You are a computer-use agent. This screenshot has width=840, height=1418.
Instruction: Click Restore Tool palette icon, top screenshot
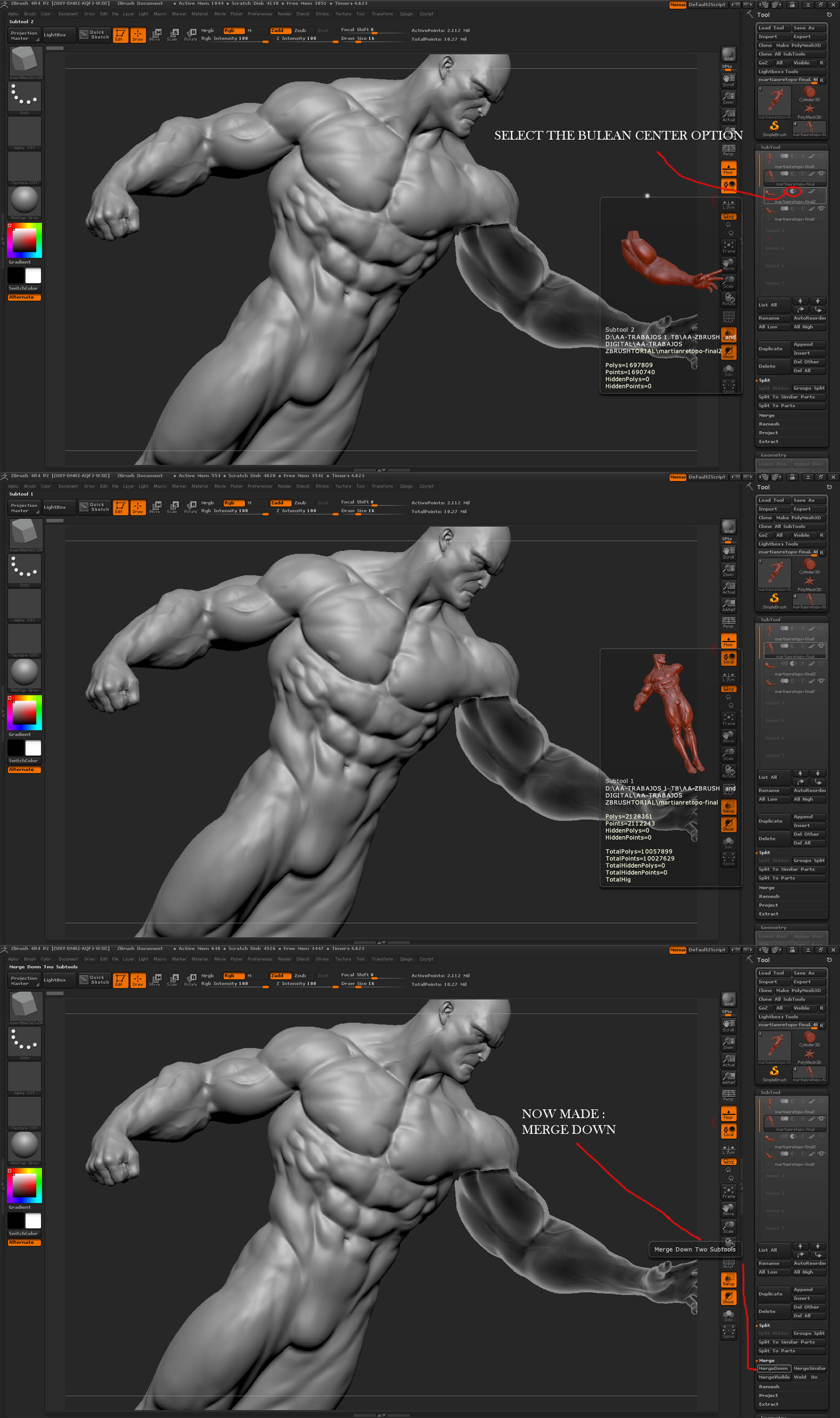point(829,15)
